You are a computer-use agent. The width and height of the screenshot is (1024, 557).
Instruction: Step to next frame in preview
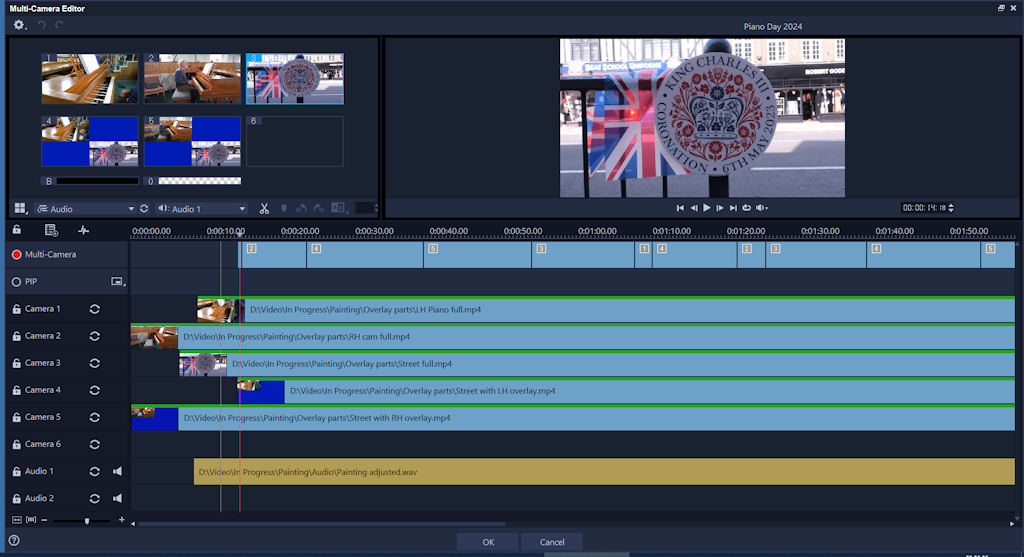[x=720, y=208]
